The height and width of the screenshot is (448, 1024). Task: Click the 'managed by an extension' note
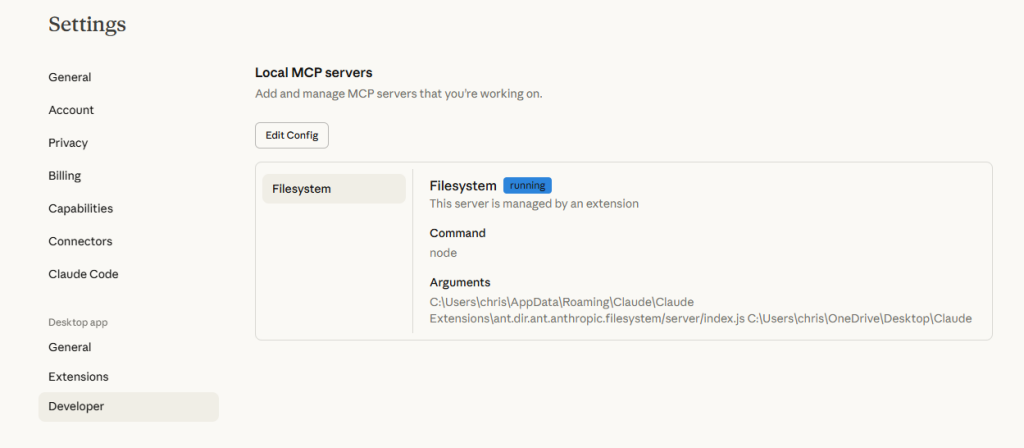(534, 204)
